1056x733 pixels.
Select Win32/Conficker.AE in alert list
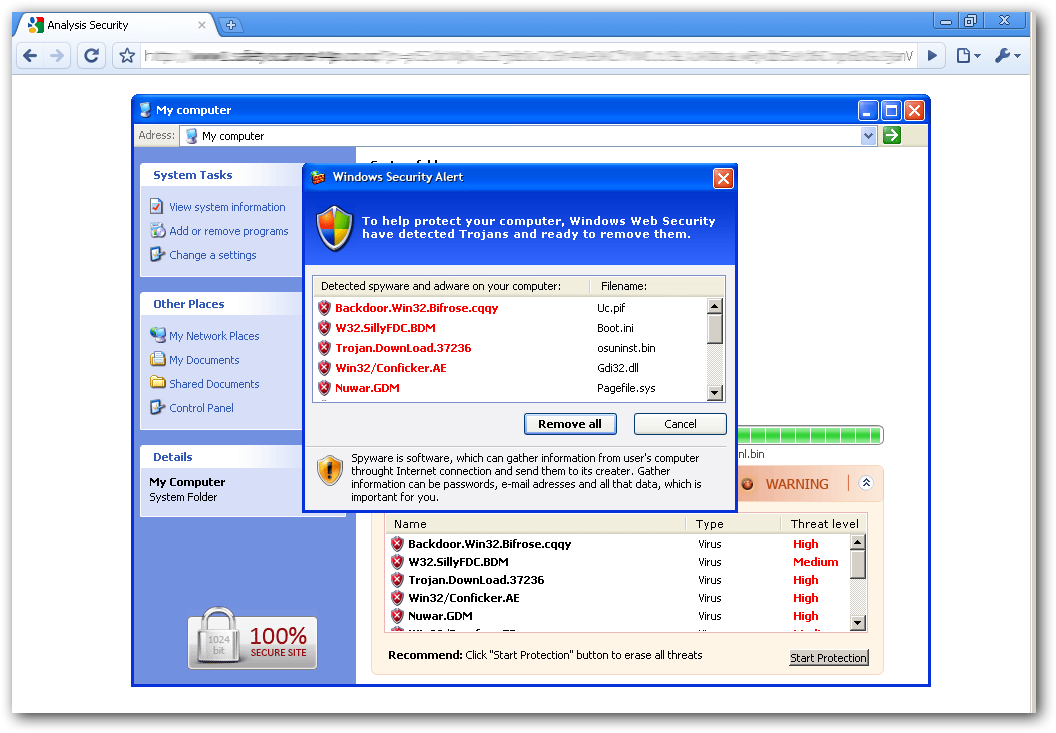(391, 368)
